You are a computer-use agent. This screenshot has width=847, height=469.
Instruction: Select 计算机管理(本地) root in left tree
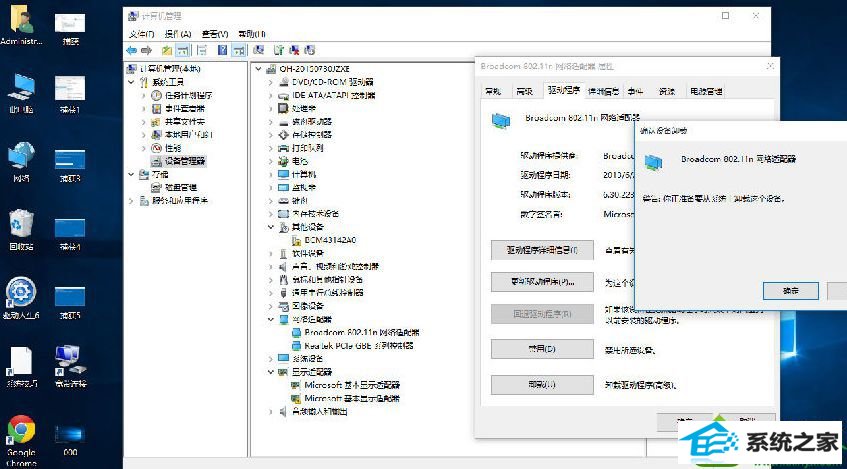pyautogui.click(x=170, y=69)
